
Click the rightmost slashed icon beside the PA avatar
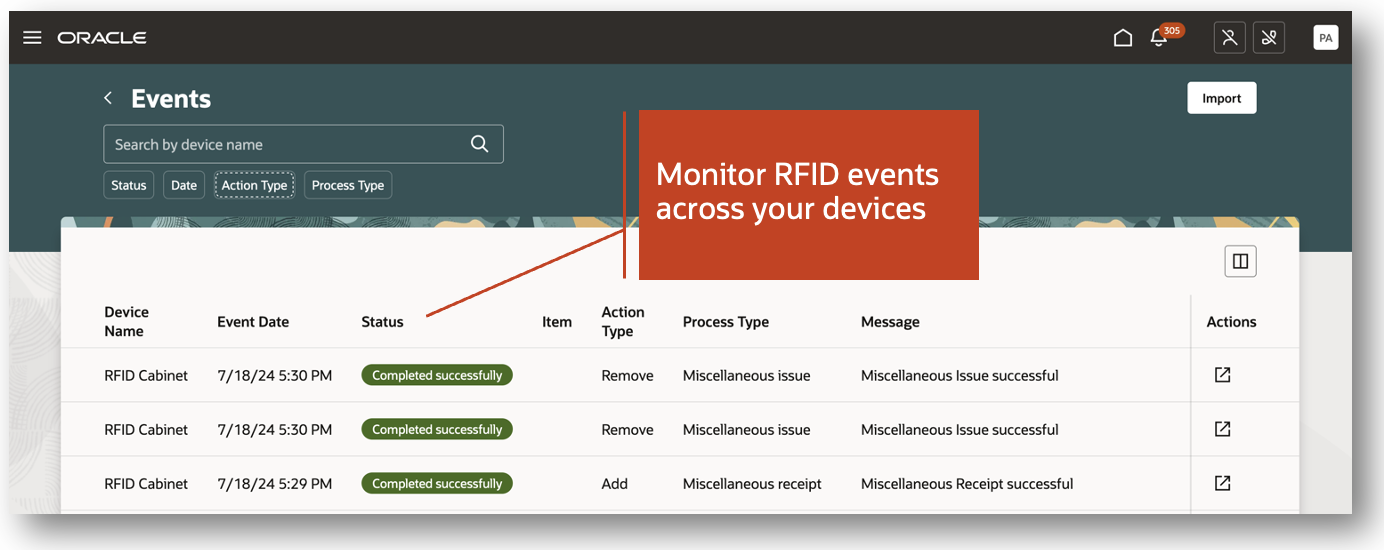coord(1269,38)
